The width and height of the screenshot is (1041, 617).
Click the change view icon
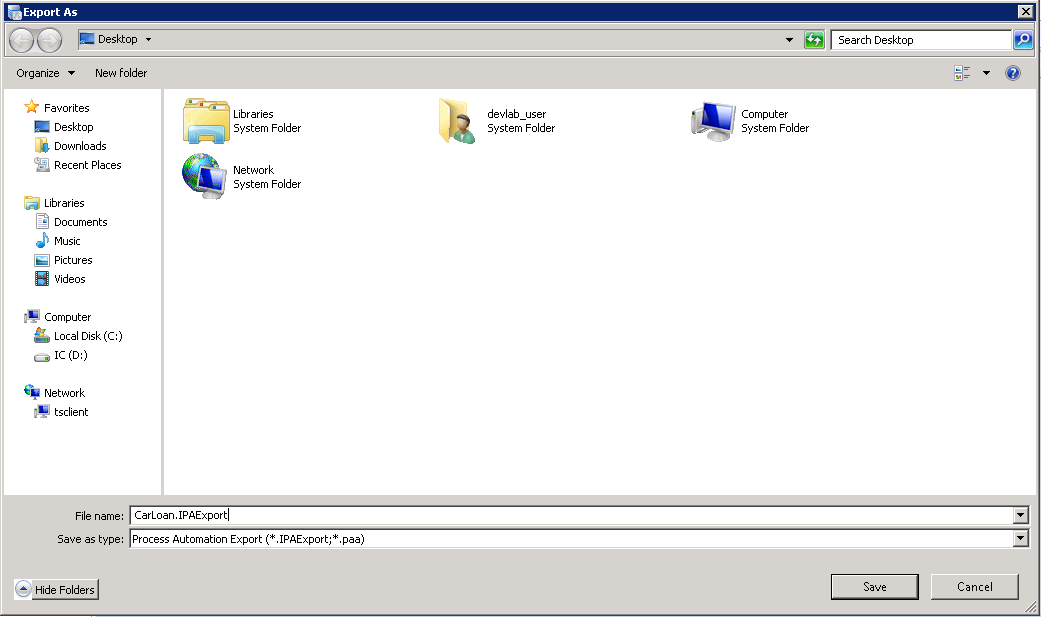point(962,73)
